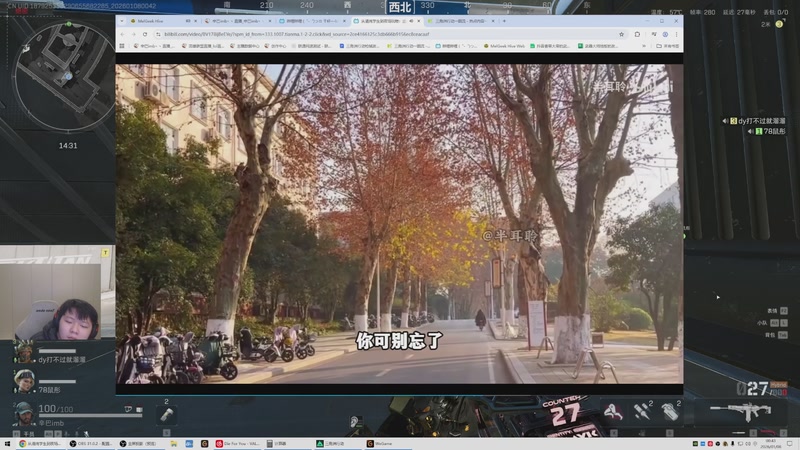Open the Chrome extensions puzzle icon
The image size is (800, 450).
coord(637,34)
